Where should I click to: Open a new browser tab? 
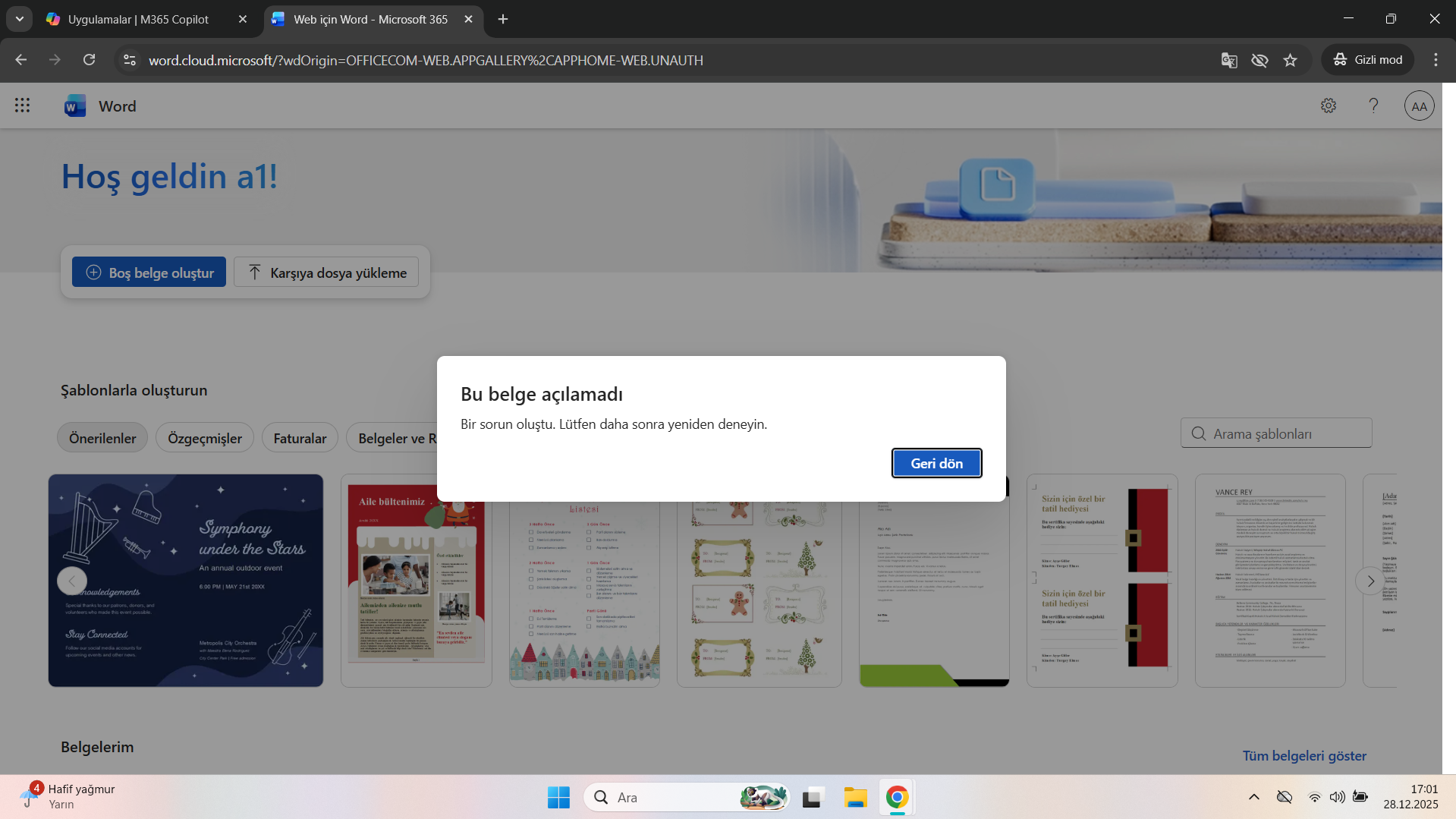[503, 19]
